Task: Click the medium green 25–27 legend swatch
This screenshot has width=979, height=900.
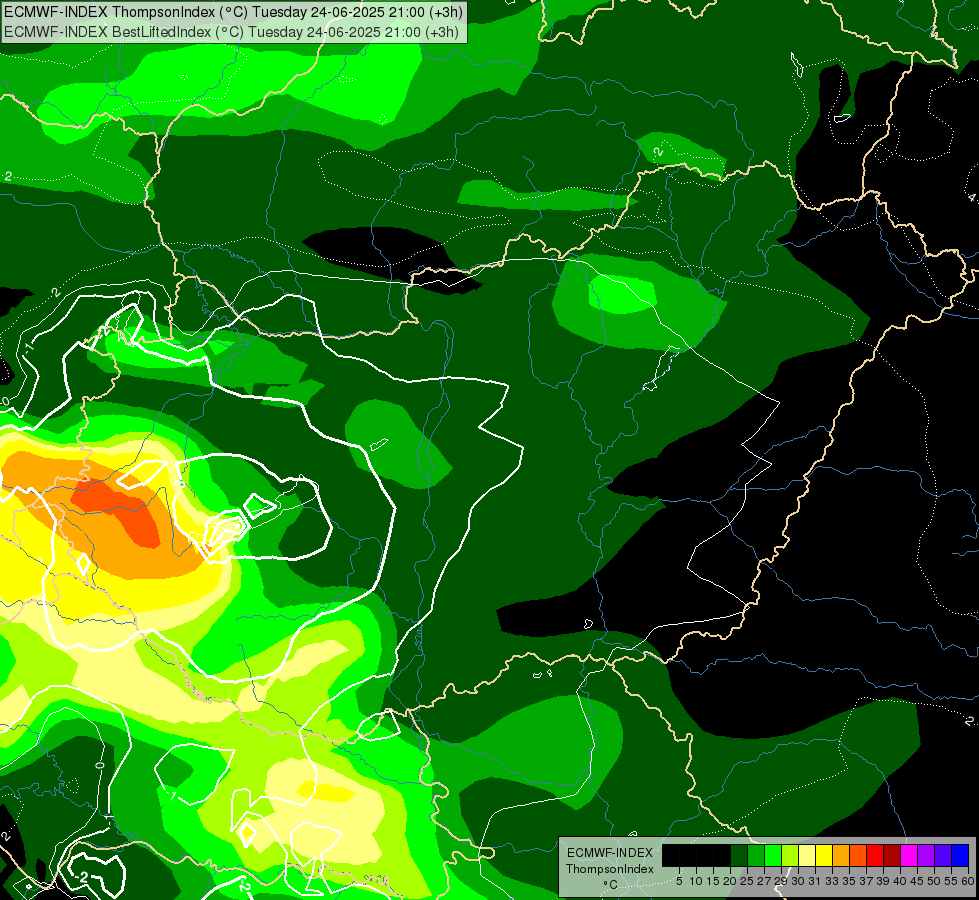Action: click(x=755, y=855)
